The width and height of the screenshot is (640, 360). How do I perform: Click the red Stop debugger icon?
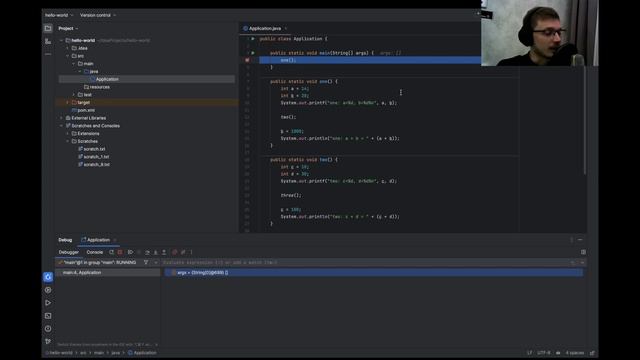point(120,252)
